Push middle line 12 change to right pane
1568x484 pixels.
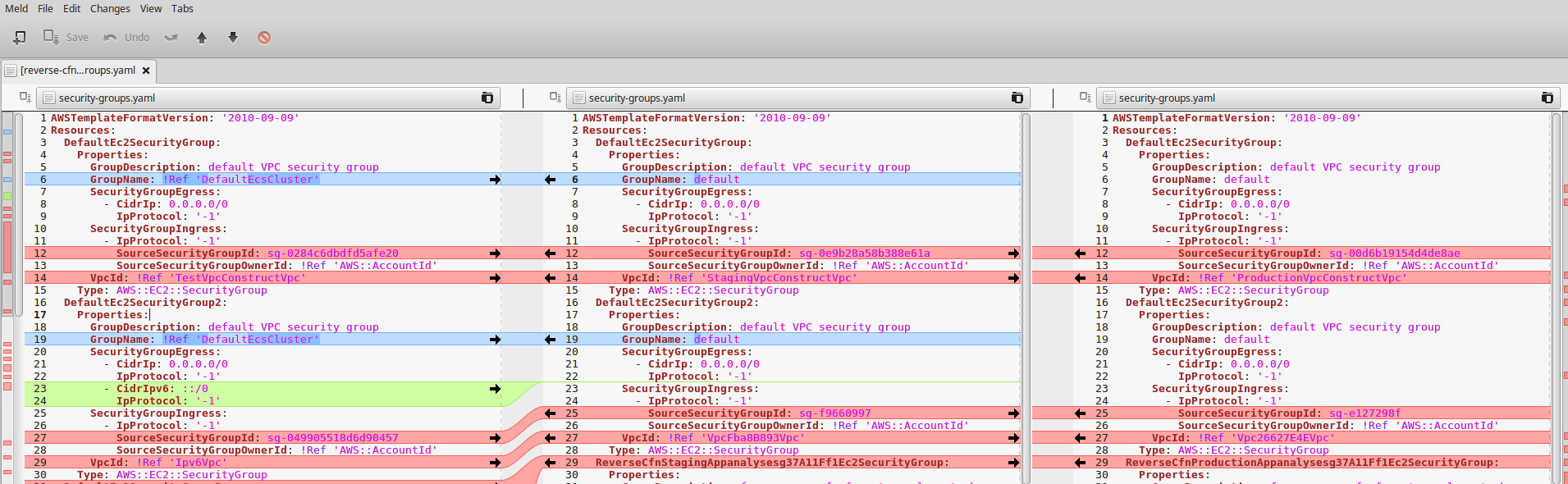(x=1013, y=253)
